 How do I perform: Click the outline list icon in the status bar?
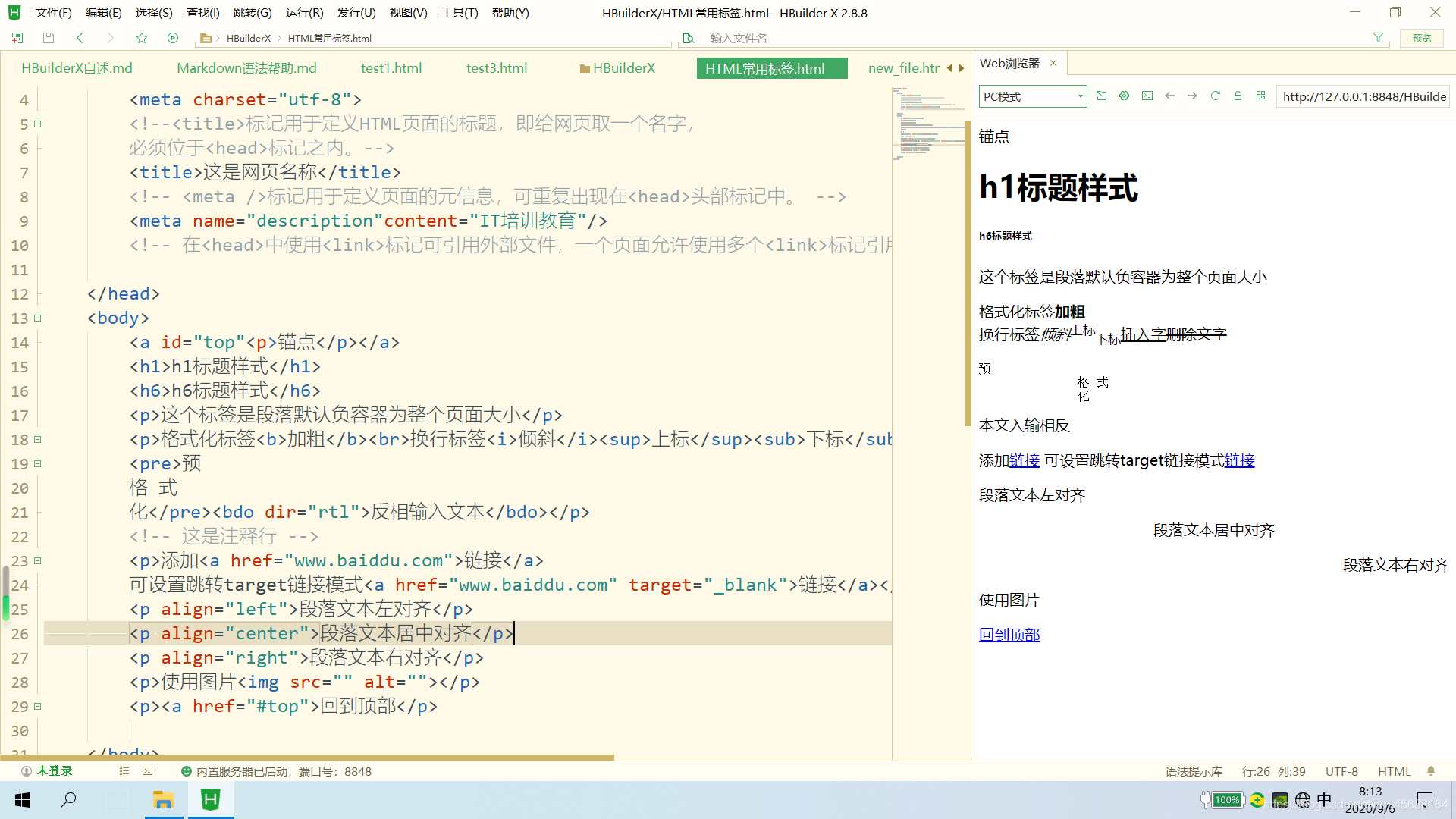click(x=124, y=771)
